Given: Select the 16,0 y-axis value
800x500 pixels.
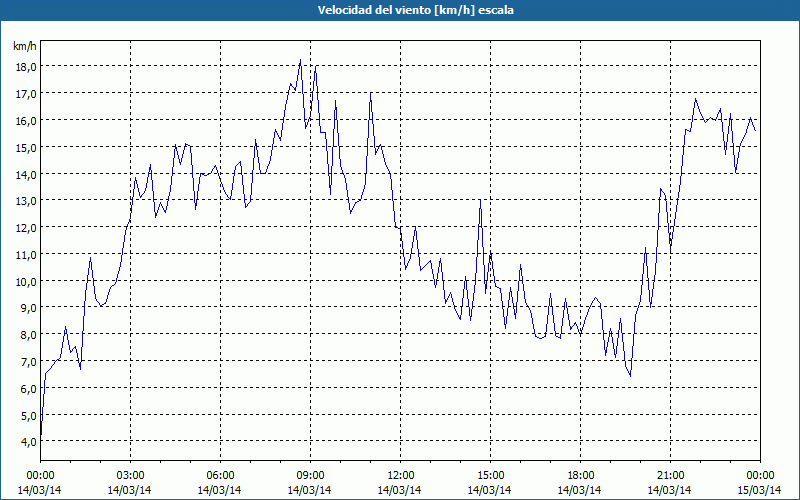Looking at the screenshot, I should (x=26, y=121).
